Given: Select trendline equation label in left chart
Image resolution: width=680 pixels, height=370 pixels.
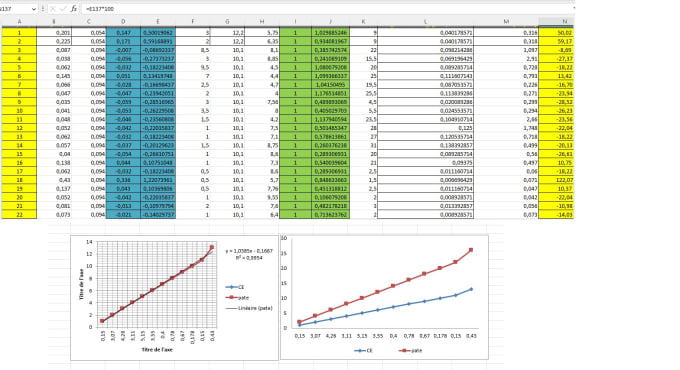Looking at the screenshot, I should (249, 254).
